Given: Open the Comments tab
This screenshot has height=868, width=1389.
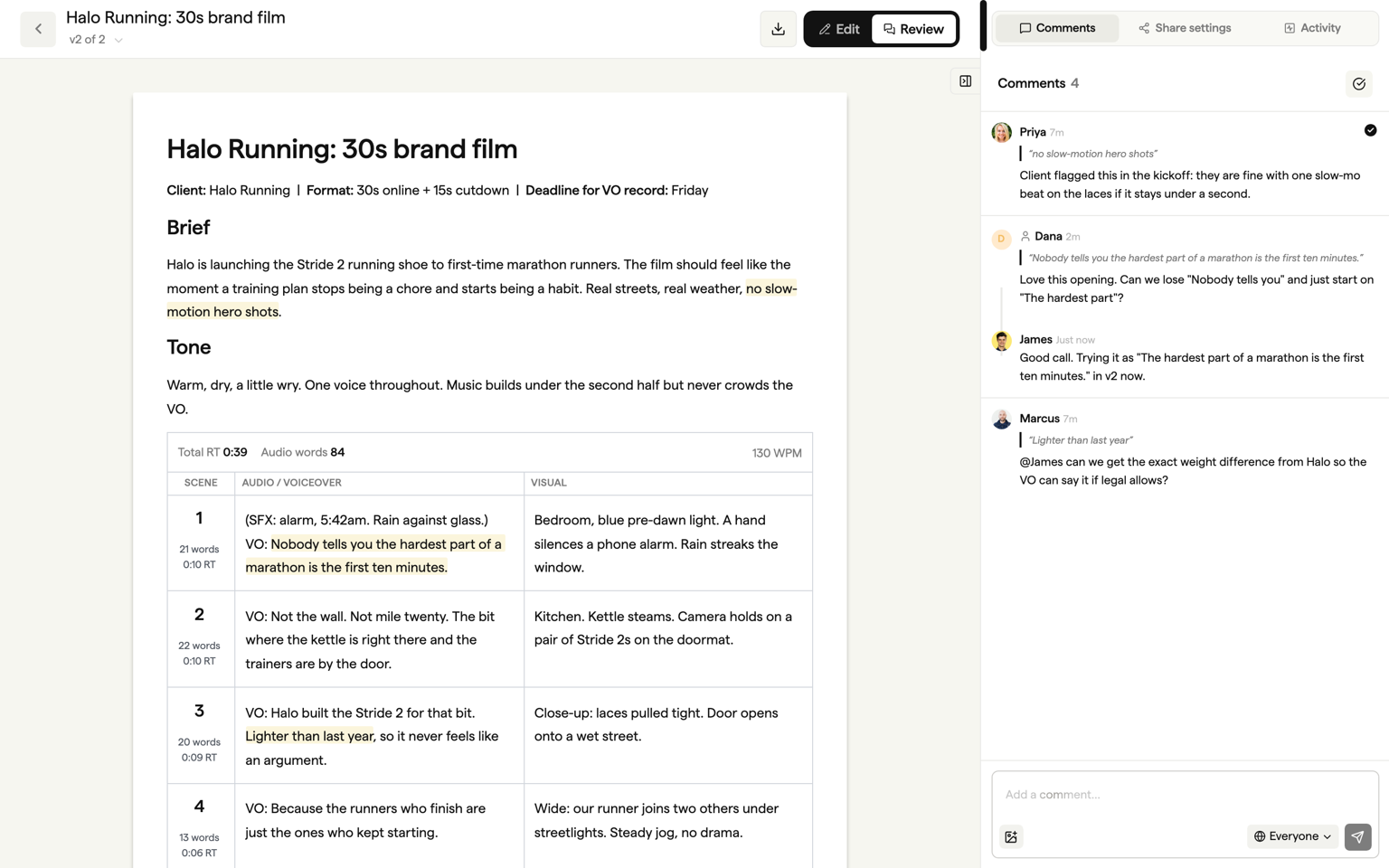Looking at the screenshot, I should pyautogui.click(x=1056, y=28).
